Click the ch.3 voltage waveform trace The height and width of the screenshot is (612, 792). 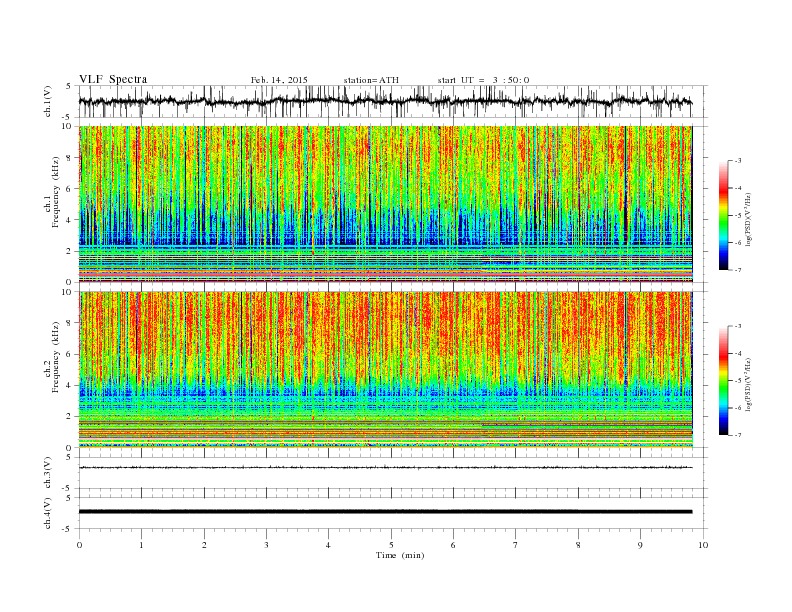pos(385,468)
